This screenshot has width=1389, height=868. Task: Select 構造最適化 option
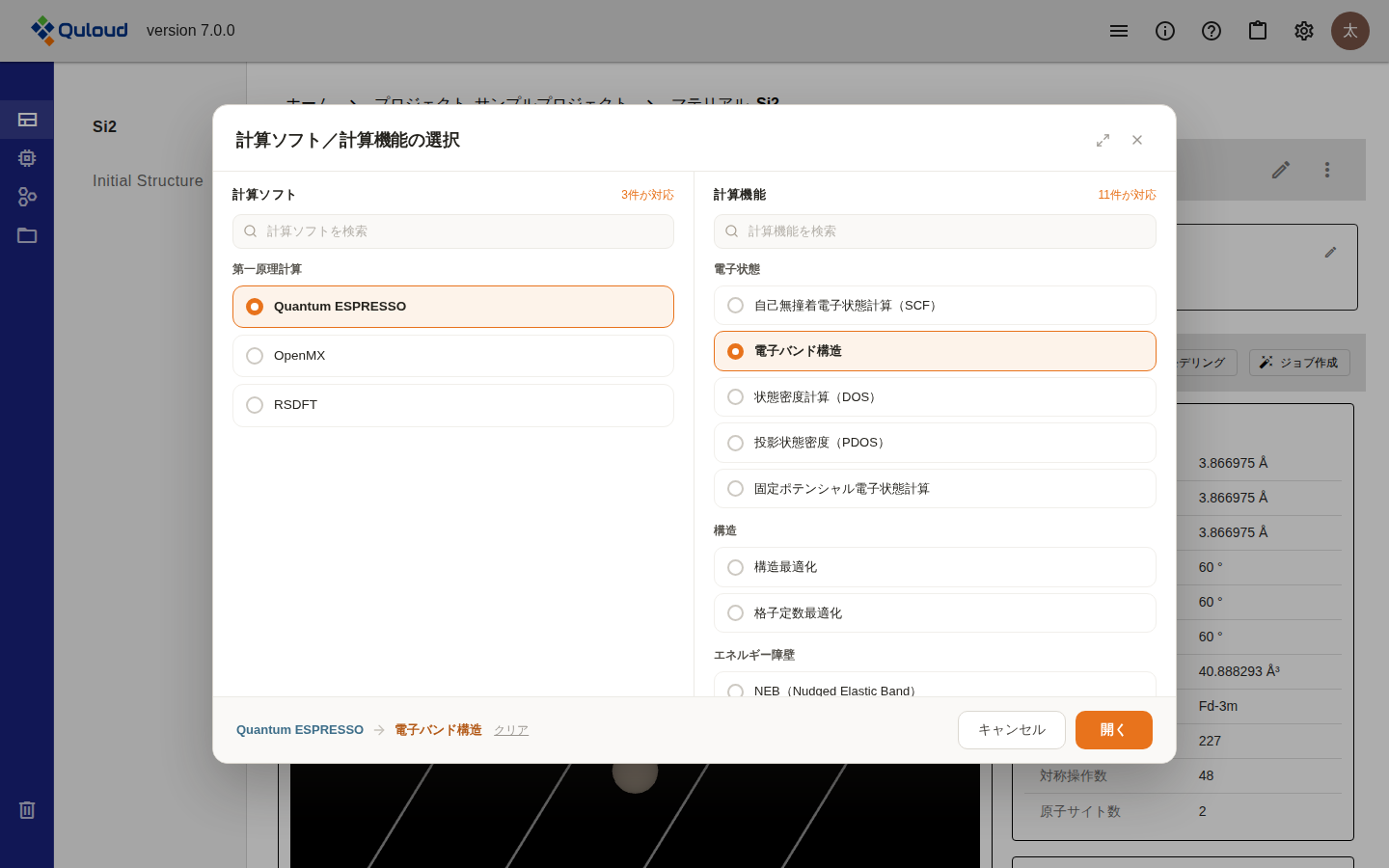coord(935,567)
